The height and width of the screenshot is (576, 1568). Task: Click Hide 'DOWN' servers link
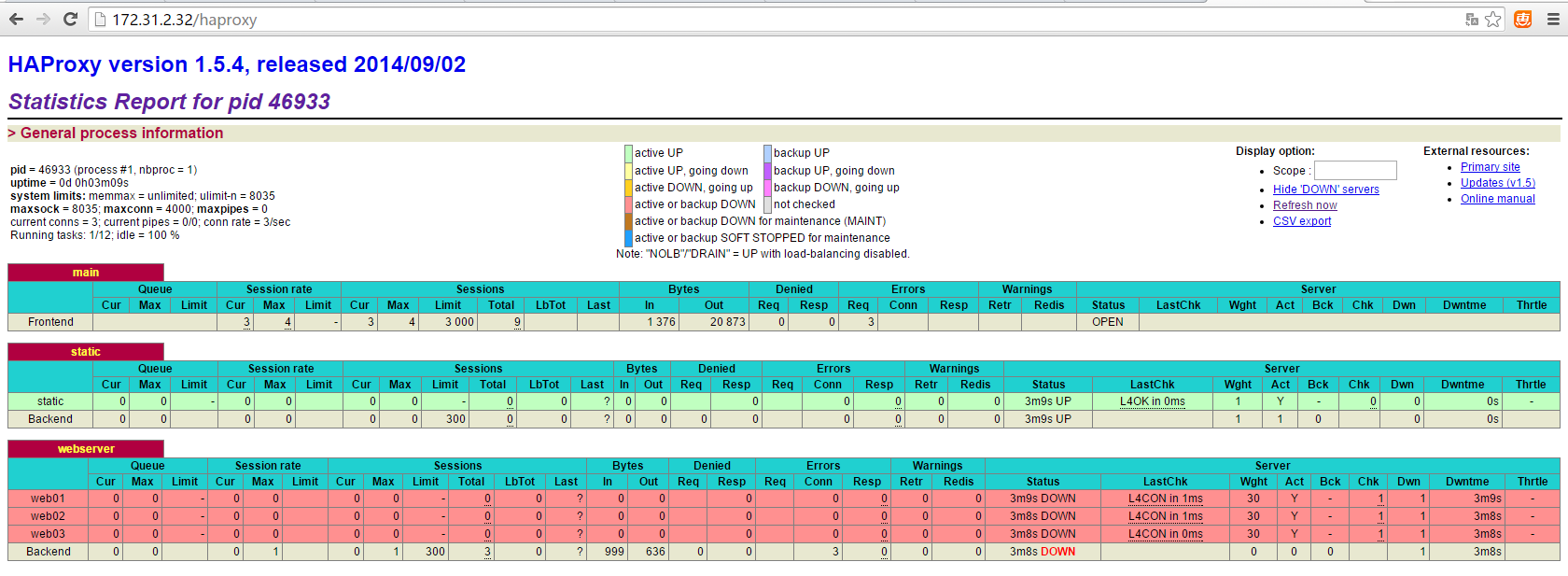[1326, 190]
